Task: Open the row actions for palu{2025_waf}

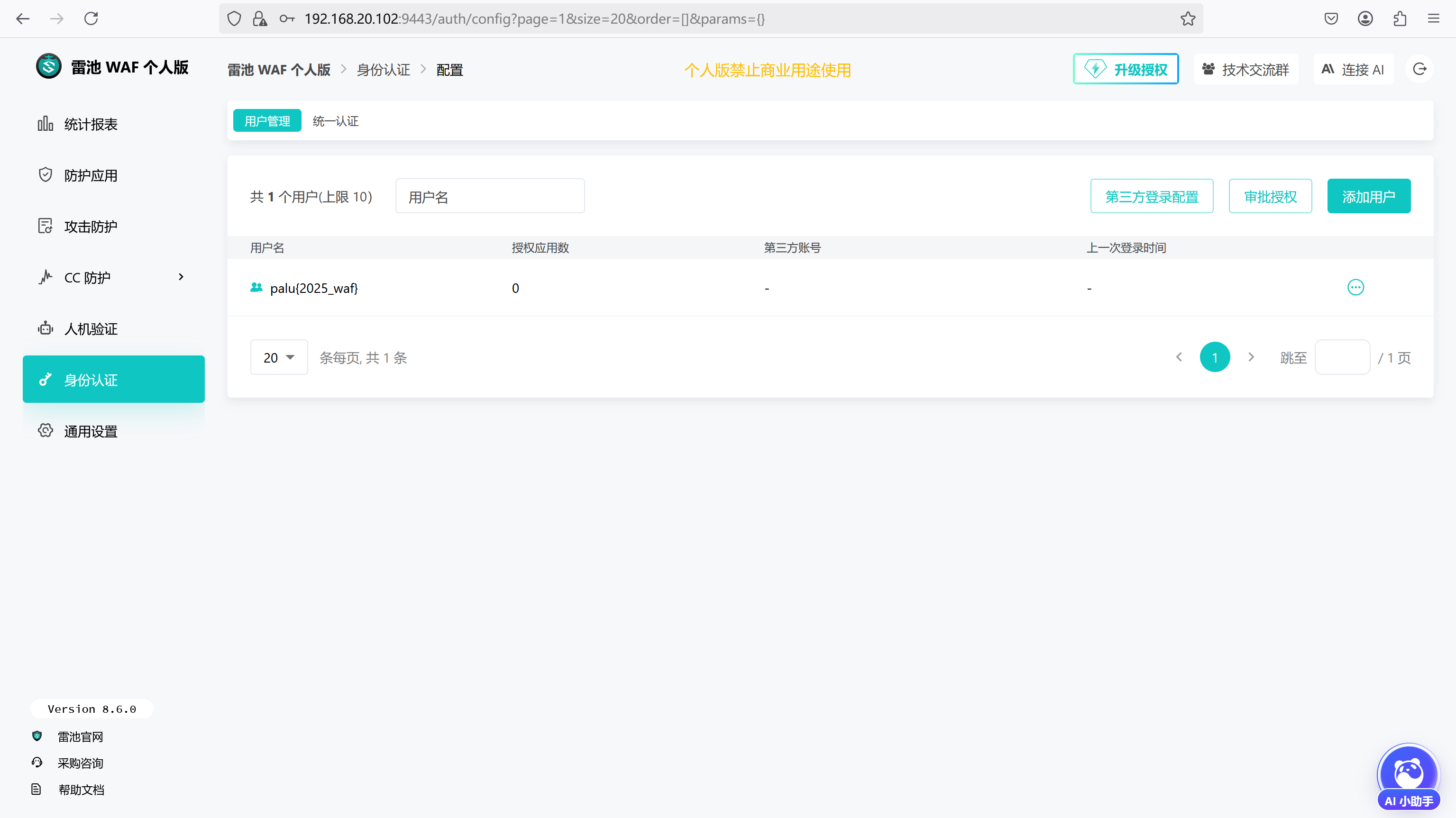Action: click(x=1355, y=287)
